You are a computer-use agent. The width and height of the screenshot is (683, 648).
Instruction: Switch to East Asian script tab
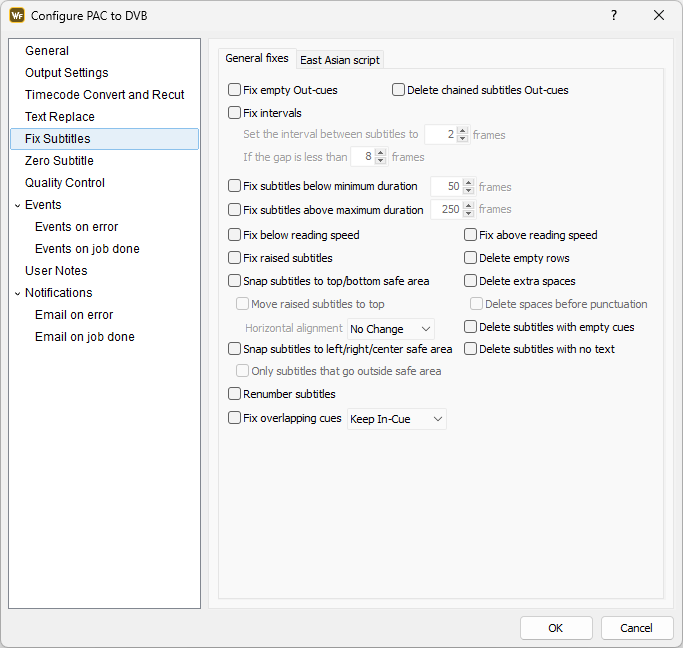[x=340, y=60]
